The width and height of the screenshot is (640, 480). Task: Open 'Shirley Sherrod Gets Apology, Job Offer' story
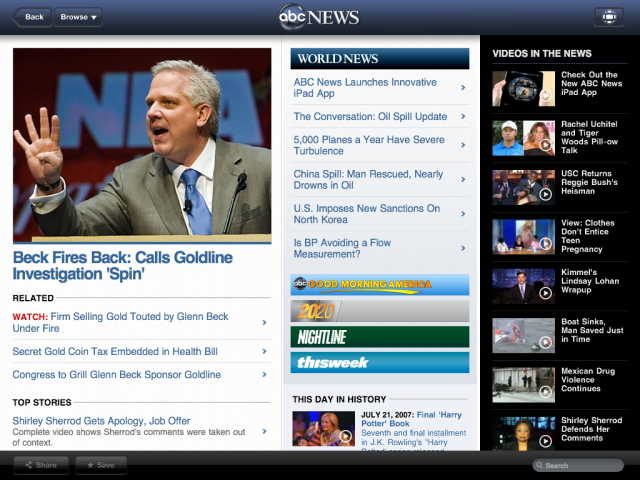coord(101,421)
